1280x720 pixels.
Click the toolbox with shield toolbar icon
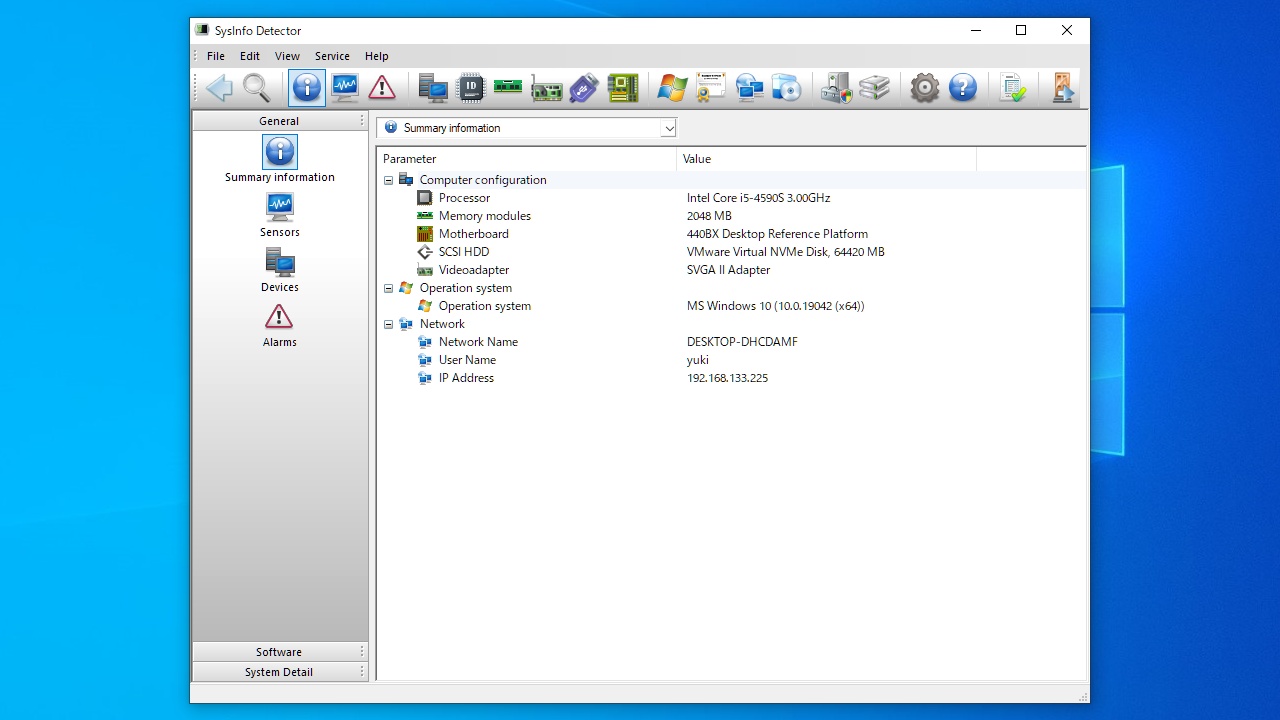click(x=836, y=88)
